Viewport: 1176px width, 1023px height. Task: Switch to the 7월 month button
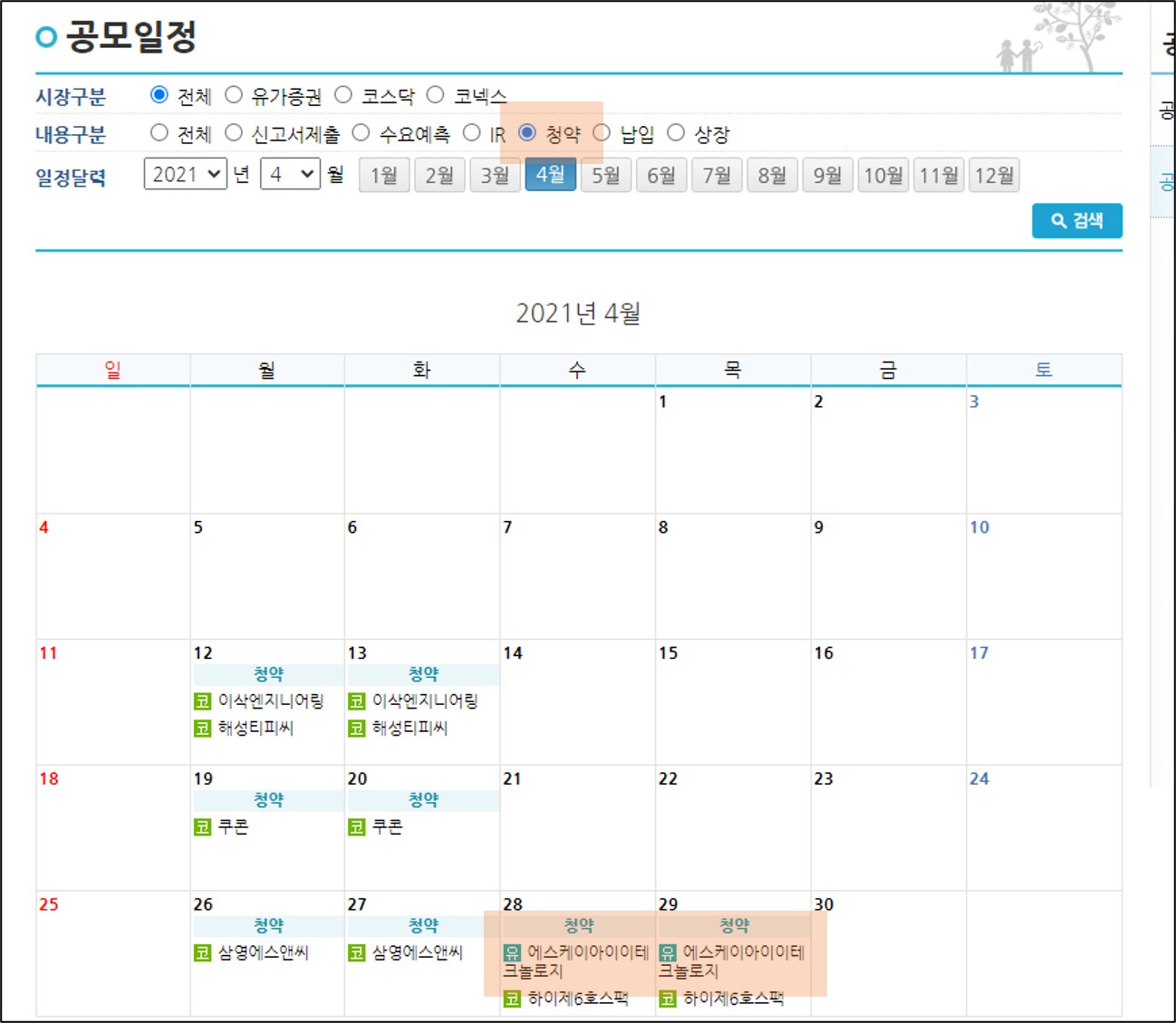click(717, 175)
